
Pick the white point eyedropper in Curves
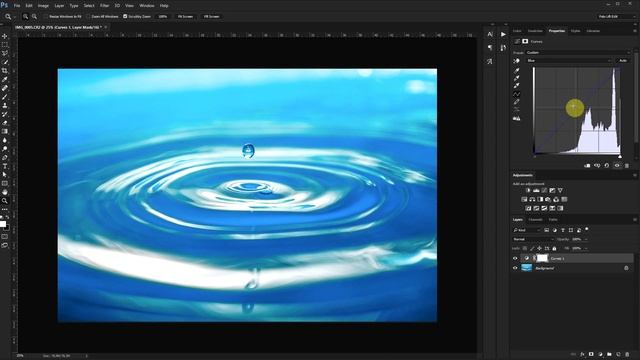click(516, 86)
